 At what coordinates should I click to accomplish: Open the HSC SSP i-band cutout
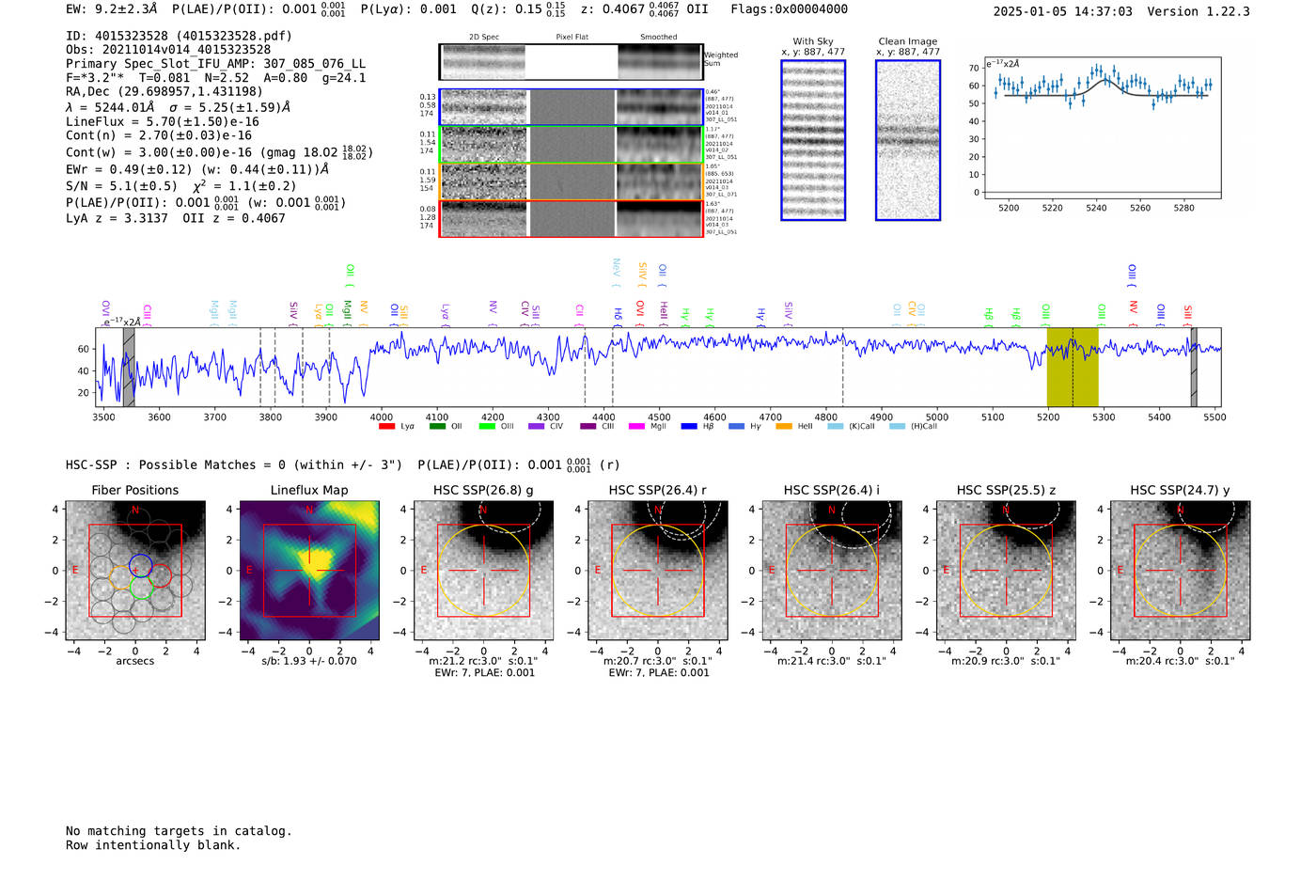[832, 571]
